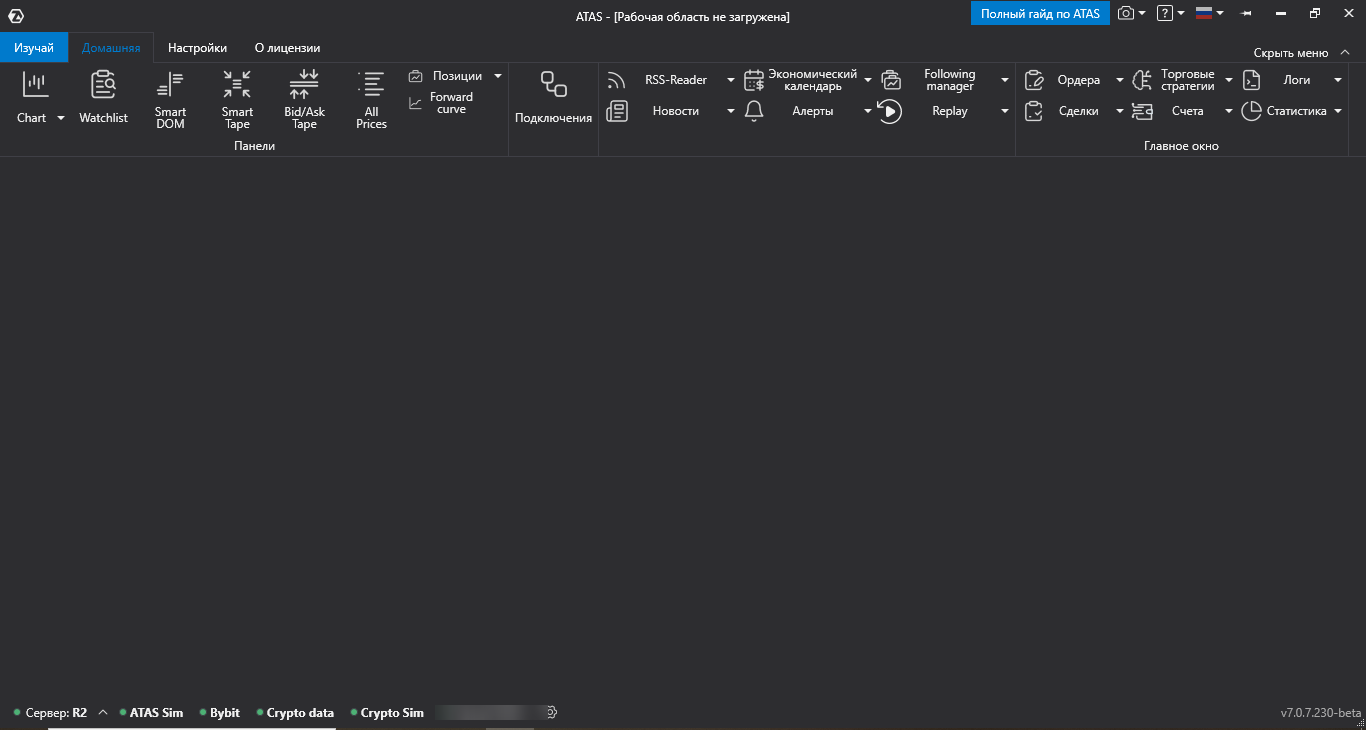
Task: Toggle the window pin icon
Action: (1246, 13)
